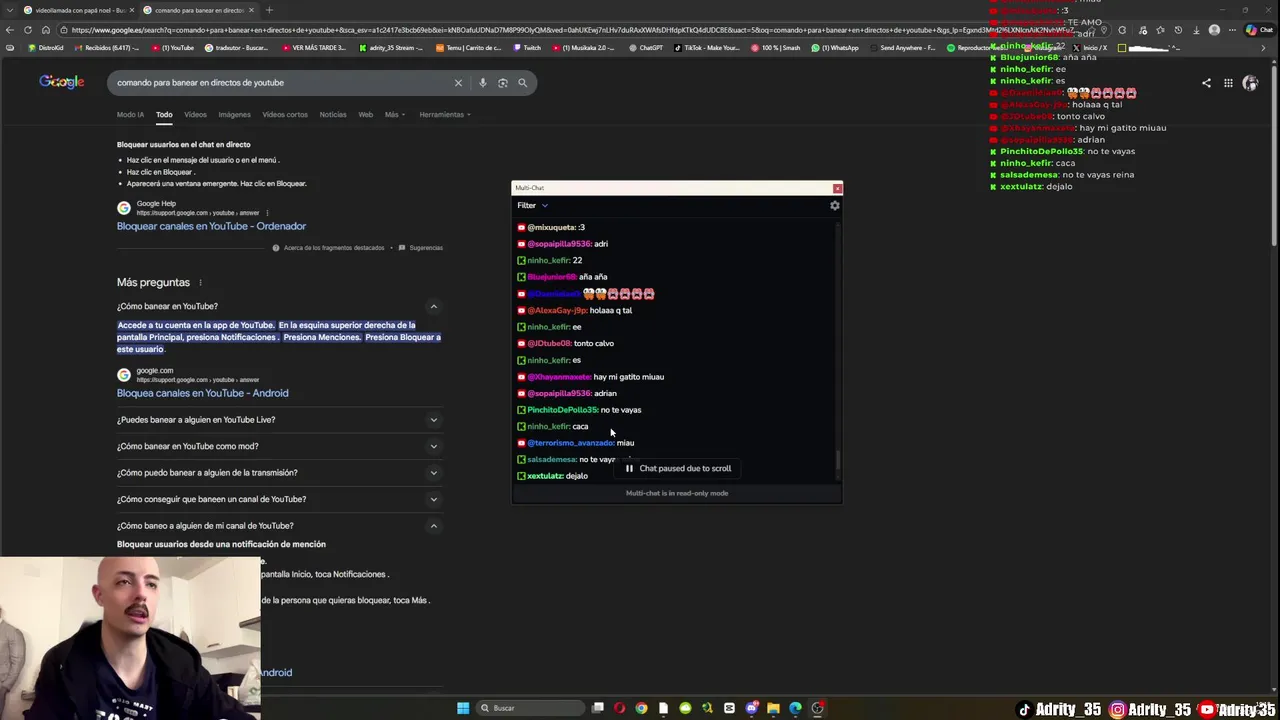
Task: Click xextulatz 'dejalo' message in Multi-Chat
Action: click(x=552, y=476)
